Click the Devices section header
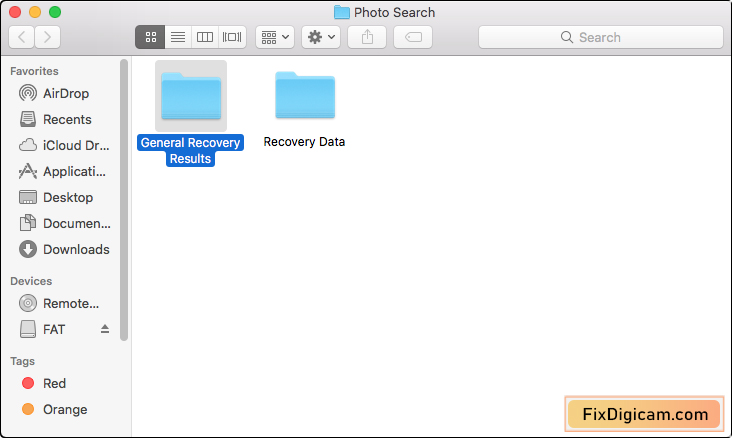The image size is (732, 438). (x=31, y=281)
